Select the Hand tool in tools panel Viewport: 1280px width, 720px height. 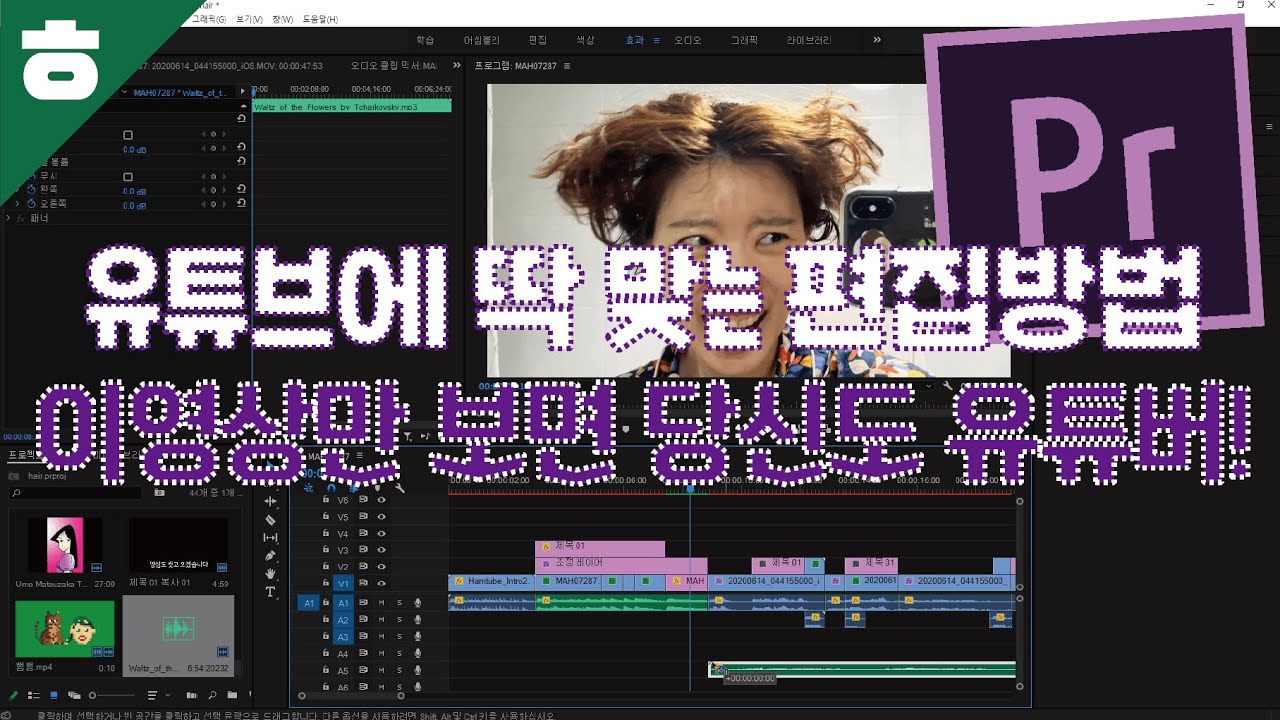click(270, 574)
